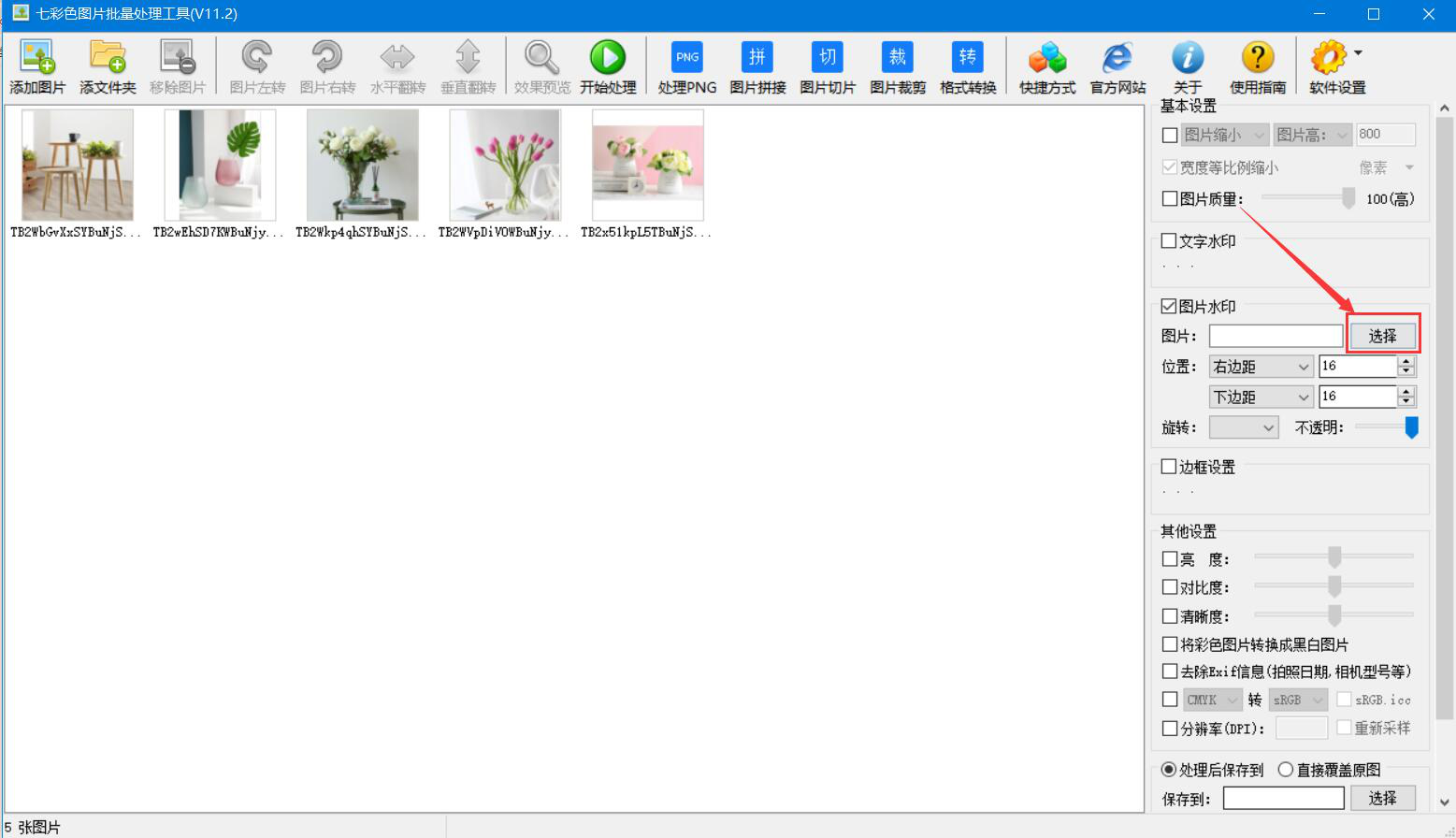Screen dimensions: 1456x838
Task: Click the 保存到 path field
Action: [x=1283, y=798]
